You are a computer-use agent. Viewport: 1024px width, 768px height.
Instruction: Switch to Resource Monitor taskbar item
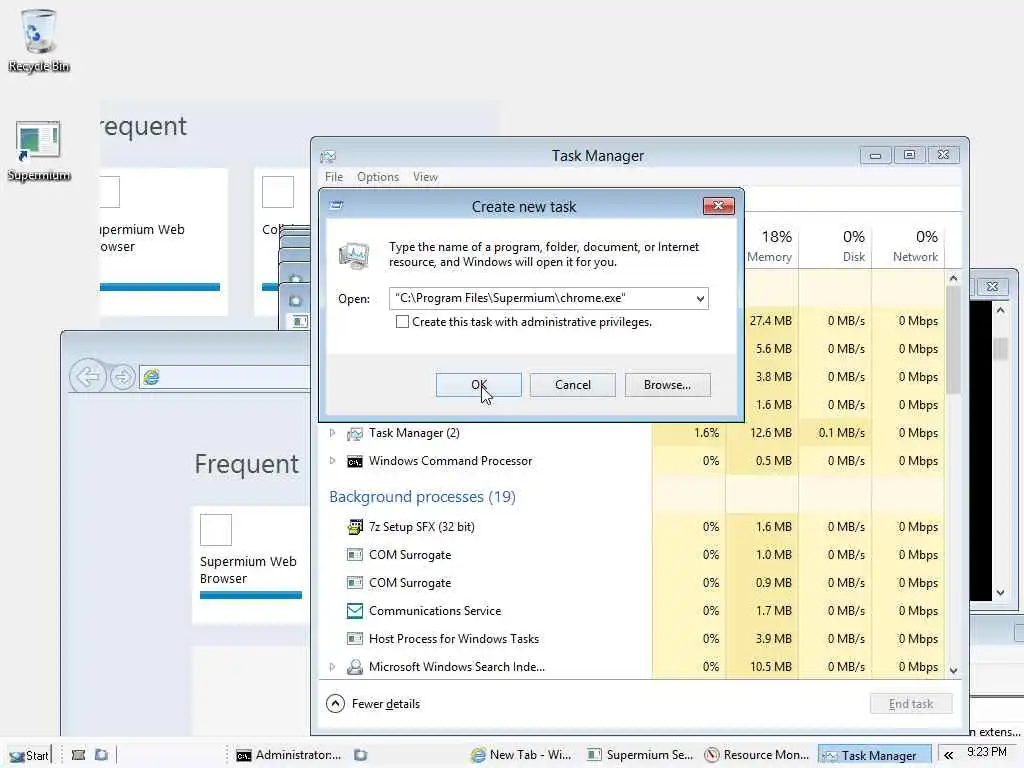pyautogui.click(x=758, y=755)
